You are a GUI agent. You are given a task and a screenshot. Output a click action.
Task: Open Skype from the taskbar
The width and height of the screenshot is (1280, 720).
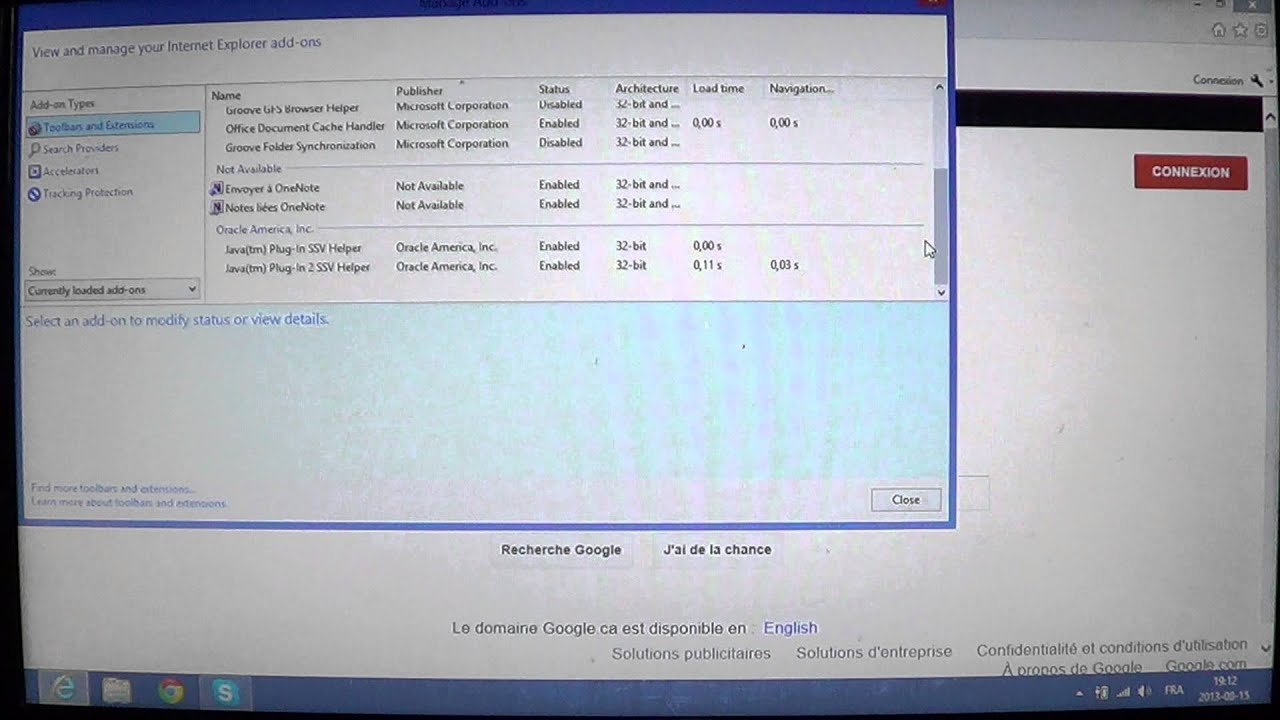click(225, 691)
